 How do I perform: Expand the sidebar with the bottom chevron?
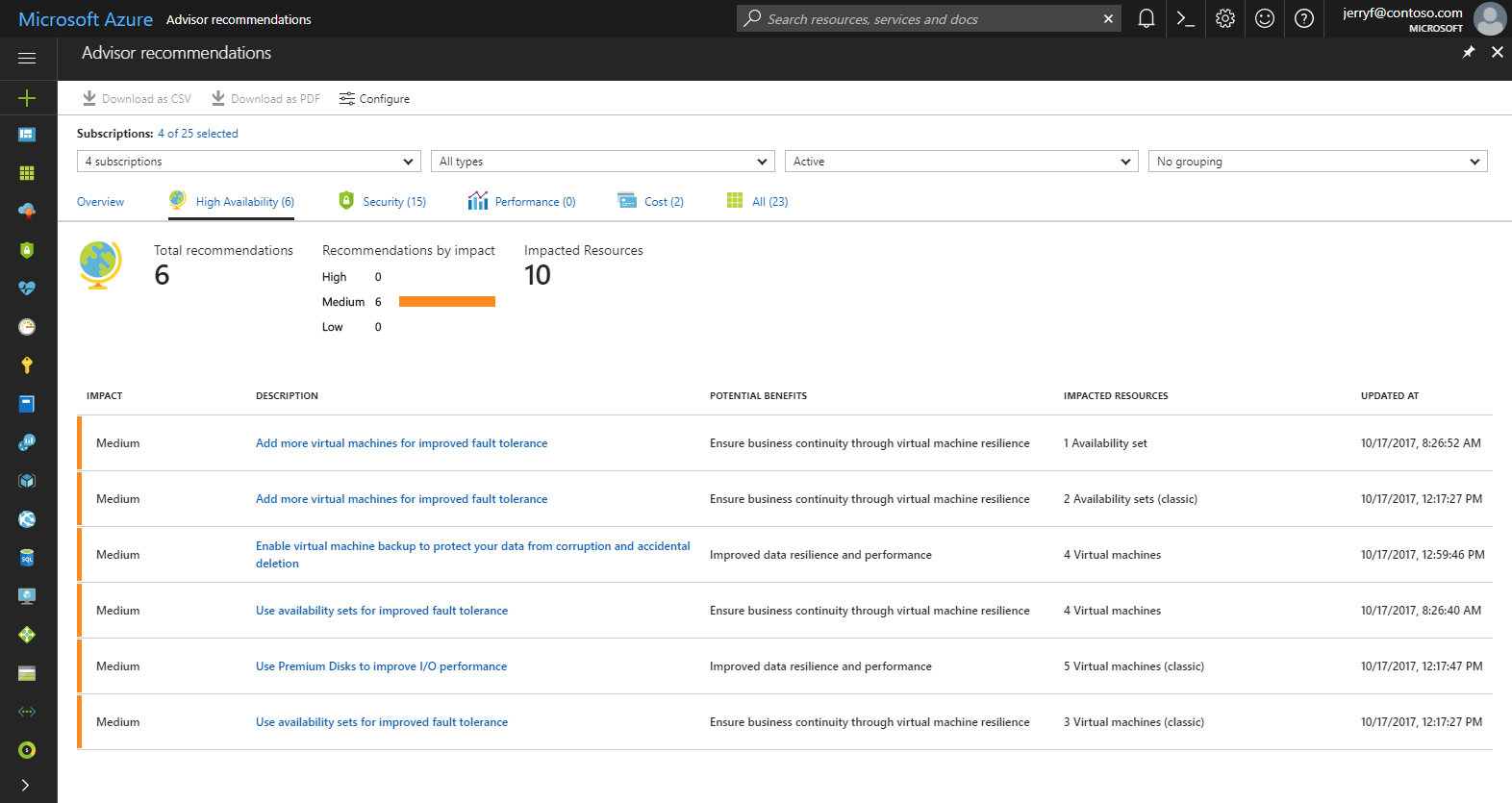click(x=25, y=785)
